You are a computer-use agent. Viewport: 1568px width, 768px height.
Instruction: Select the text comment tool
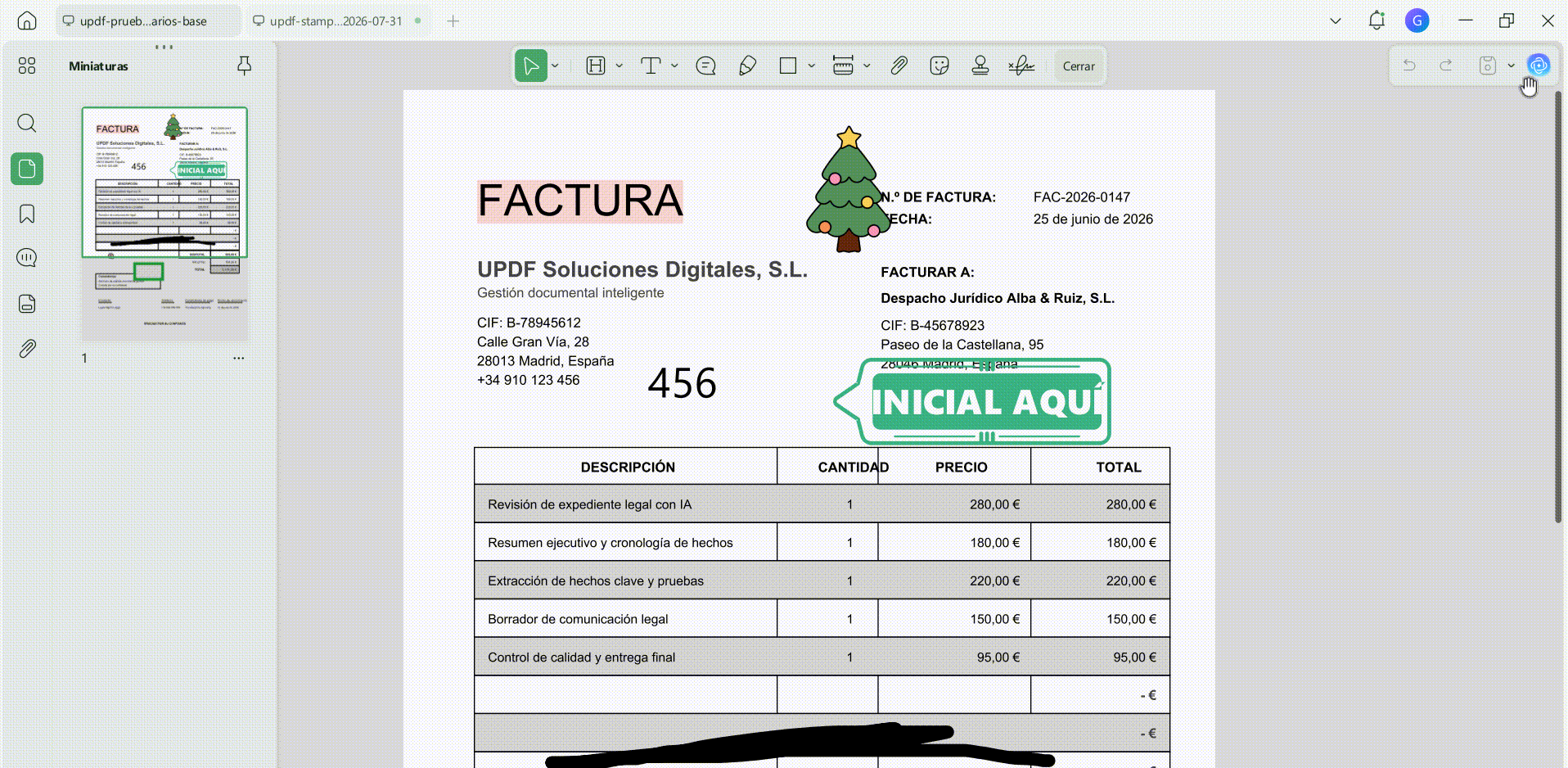(x=651, y=66)
